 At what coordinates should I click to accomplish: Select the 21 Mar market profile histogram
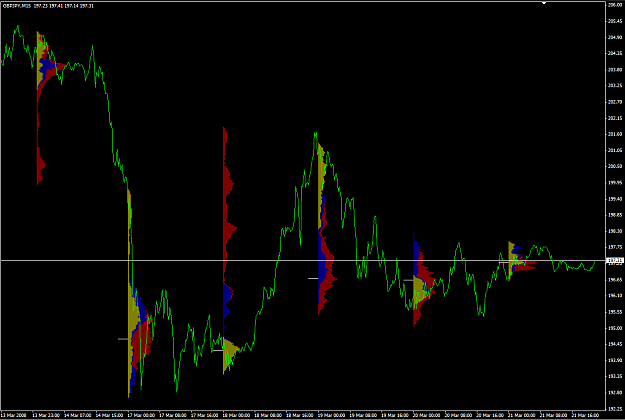[x=522, y=261]
